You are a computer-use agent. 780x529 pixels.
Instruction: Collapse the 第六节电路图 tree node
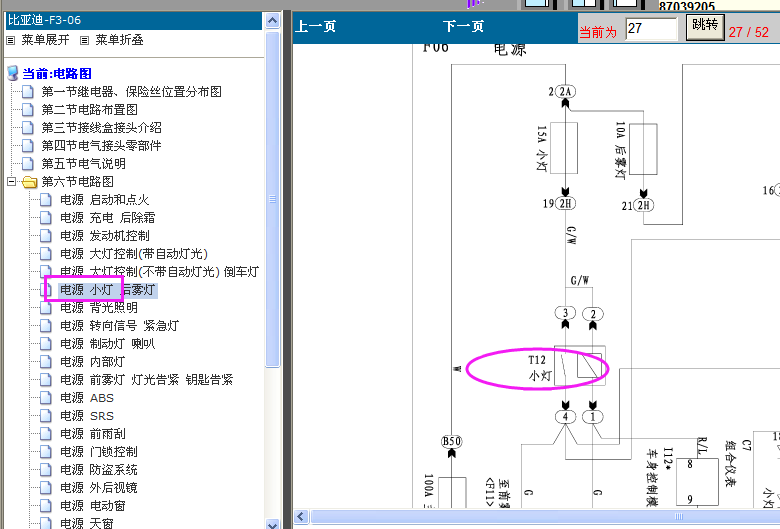(x=11, y=182)
